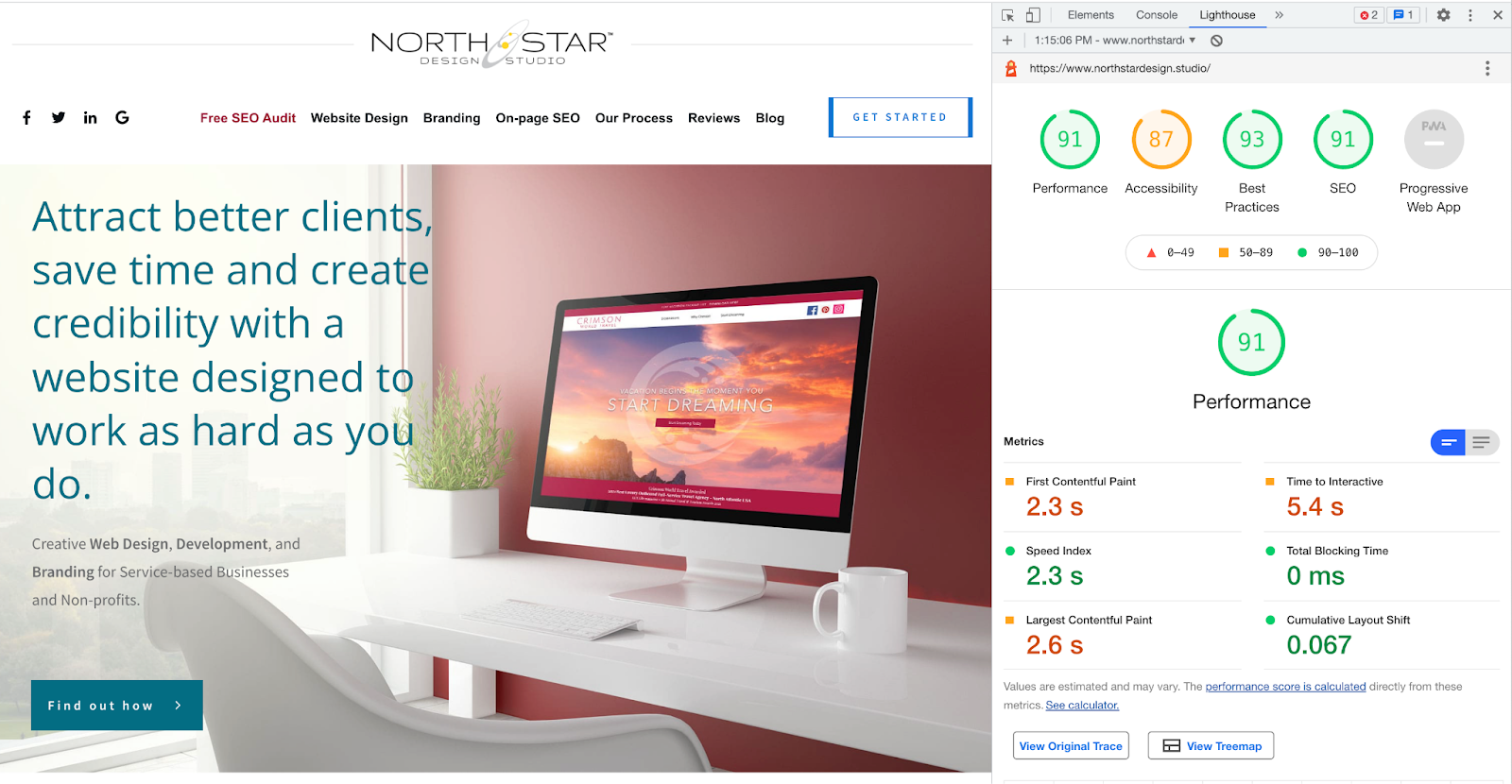Click the 0–49 red triangle legend entry
This screenshot has height=784, width=1512.
[x=1170, y=253]
